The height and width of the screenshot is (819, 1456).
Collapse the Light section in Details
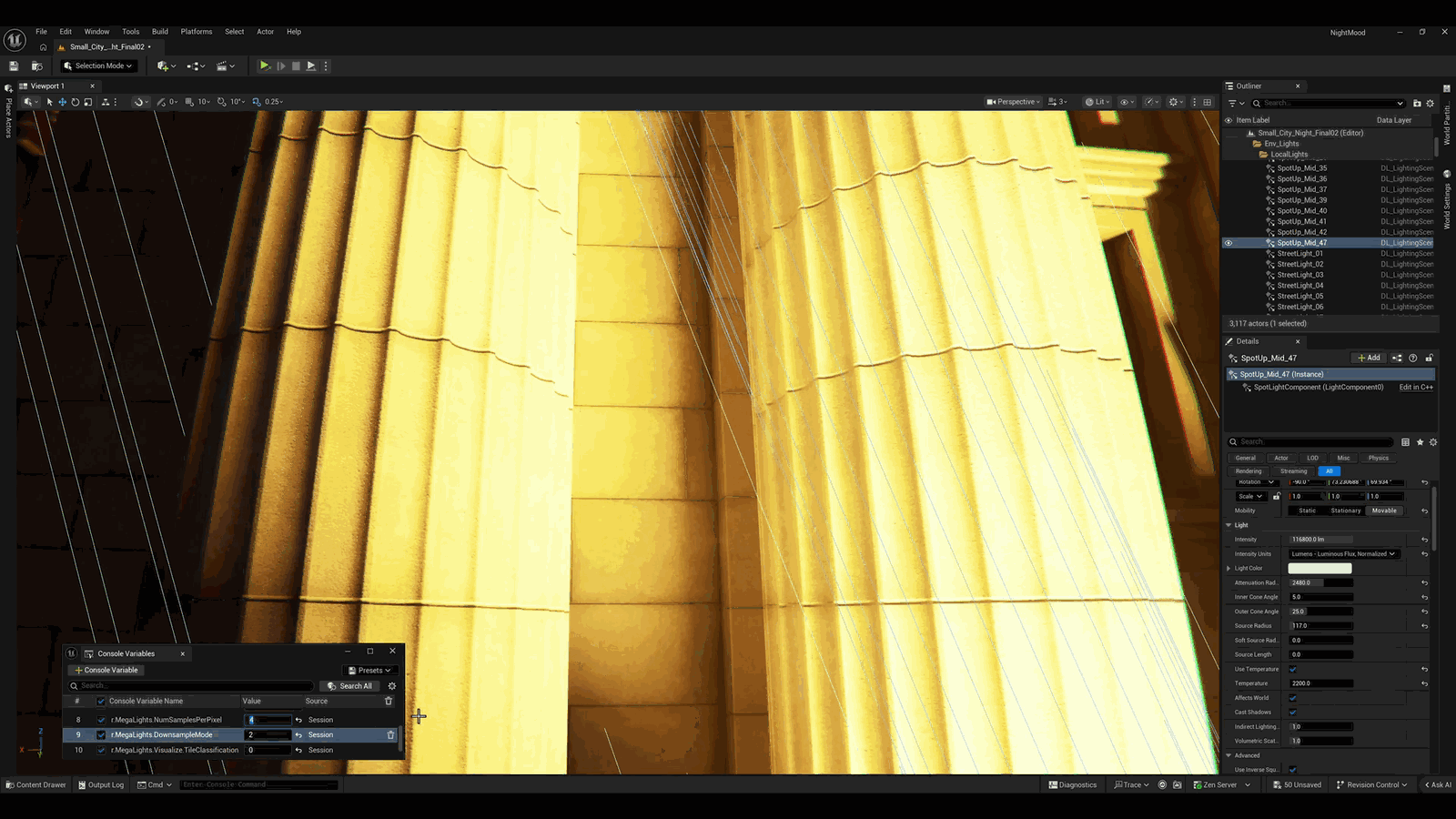[x=1228, y=526]
